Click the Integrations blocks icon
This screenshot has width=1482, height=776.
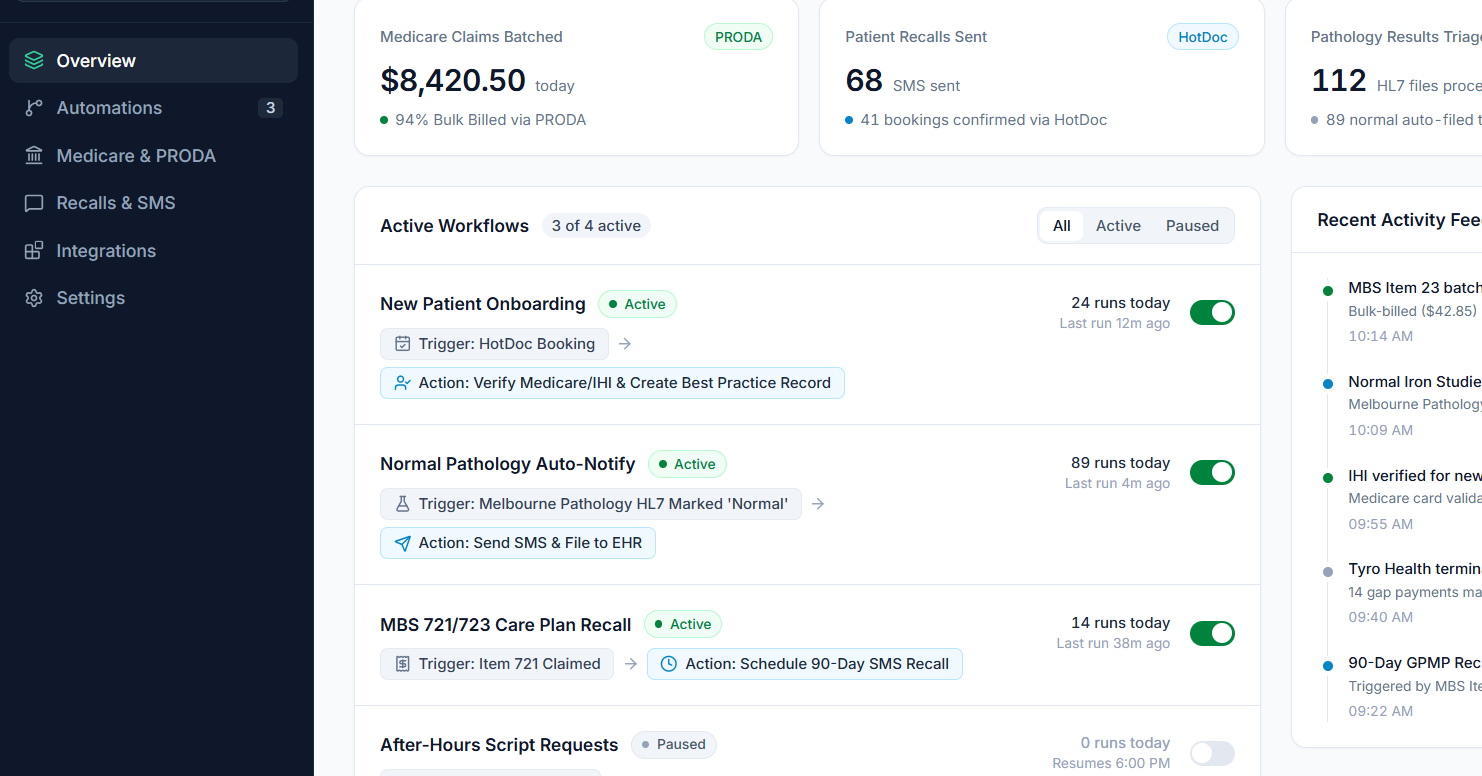click(x=34, y=251)
